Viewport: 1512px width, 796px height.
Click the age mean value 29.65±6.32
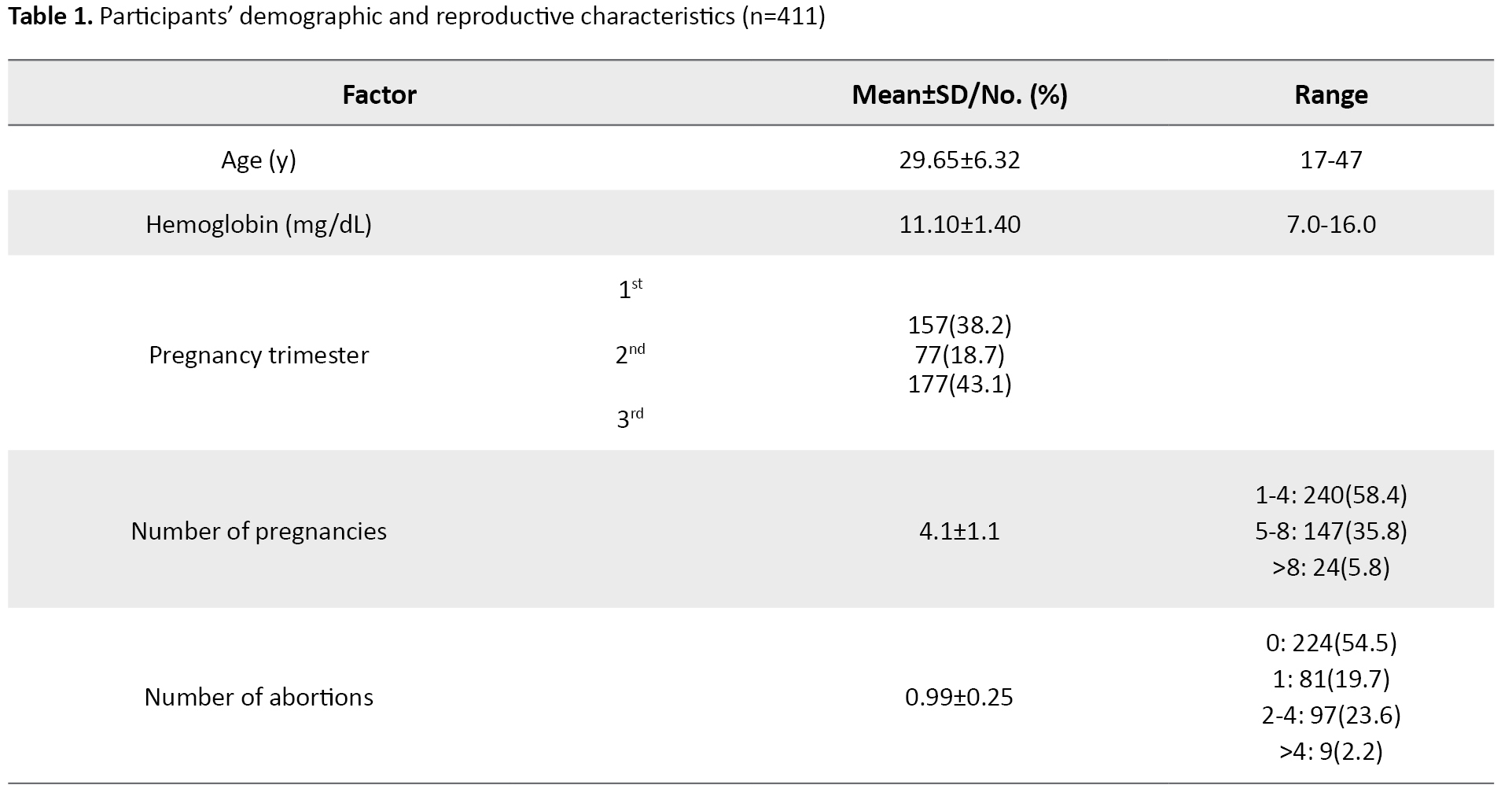tap(959, 160)
